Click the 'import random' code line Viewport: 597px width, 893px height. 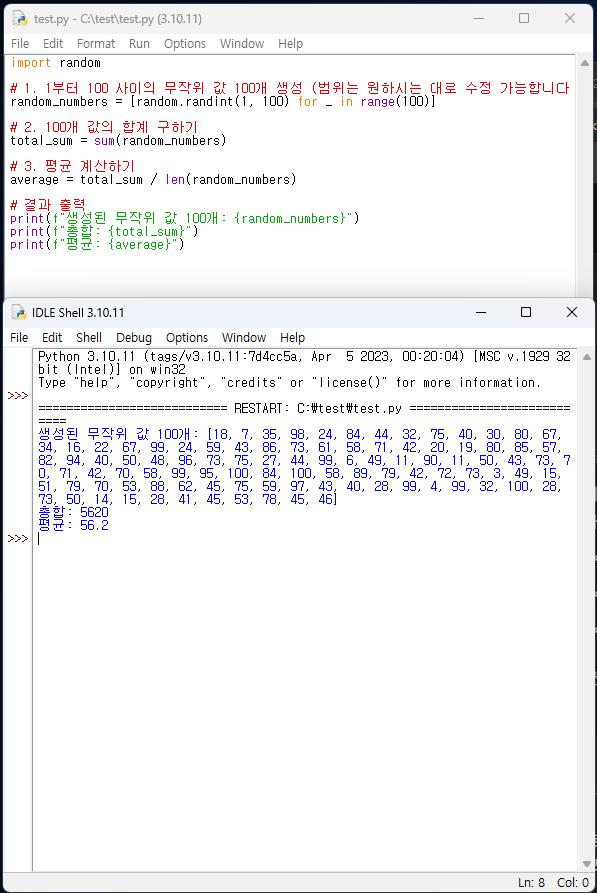click(x=56, y=63)
